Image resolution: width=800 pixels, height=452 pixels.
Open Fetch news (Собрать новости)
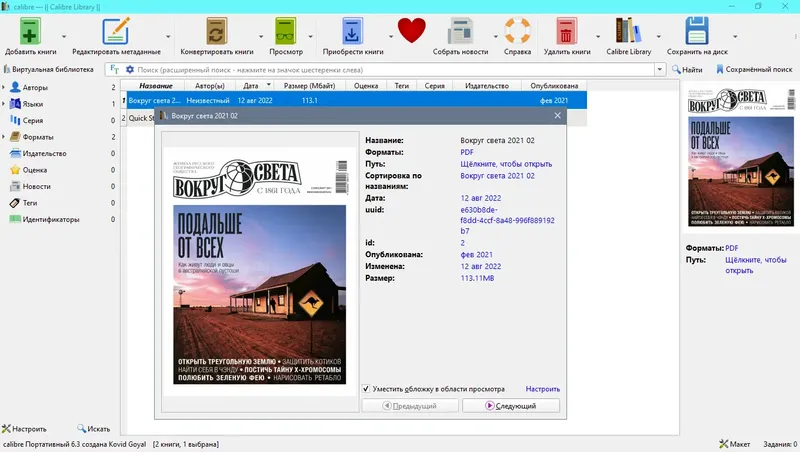coord(460,31)
